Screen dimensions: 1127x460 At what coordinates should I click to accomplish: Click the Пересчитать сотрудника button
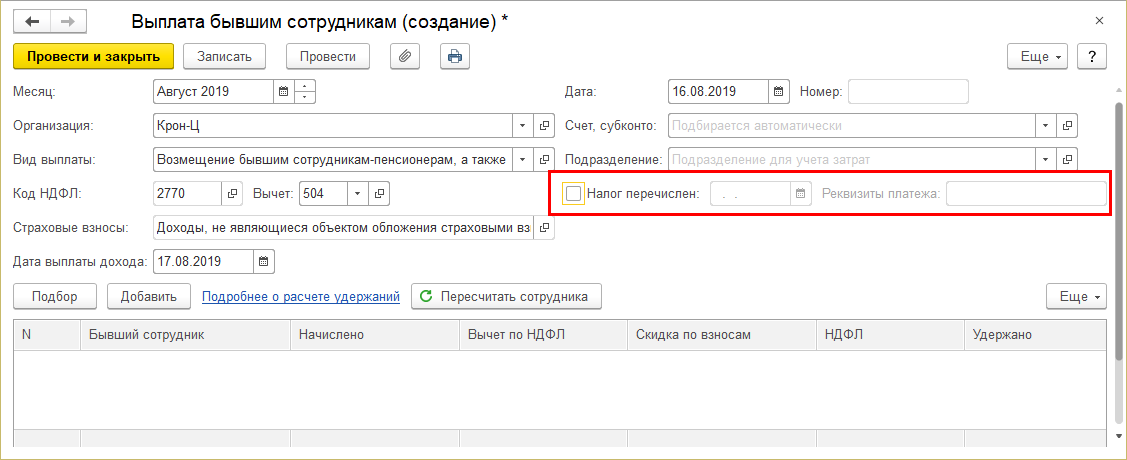506,296
